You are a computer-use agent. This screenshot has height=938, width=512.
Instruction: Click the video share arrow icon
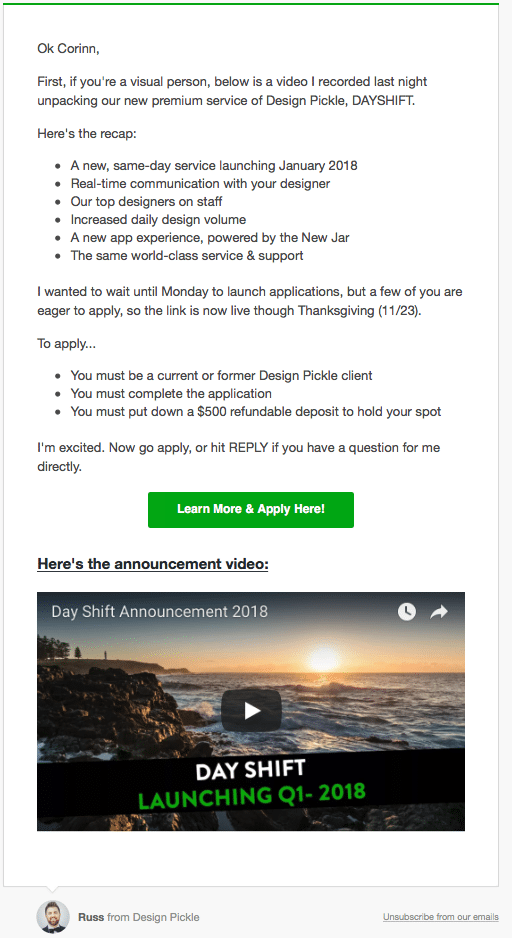coord(439,611)
